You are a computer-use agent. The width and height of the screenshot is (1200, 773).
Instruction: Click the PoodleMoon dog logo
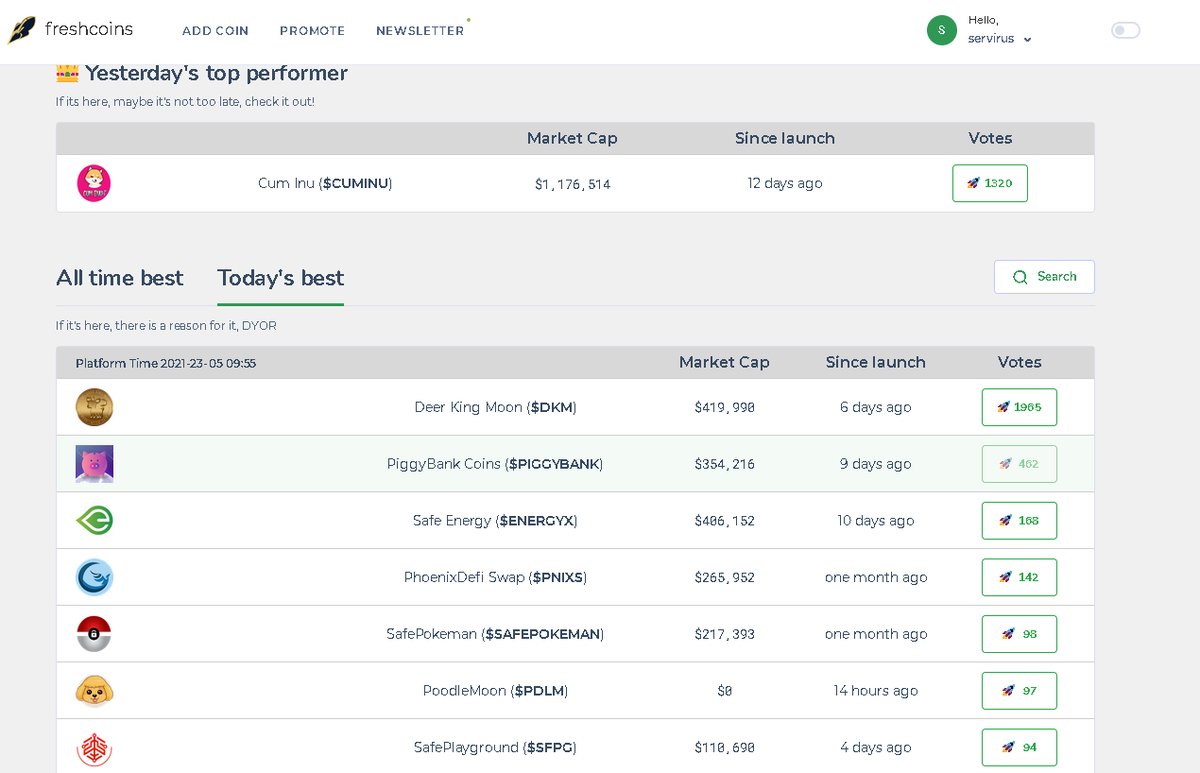coord(94,690)
